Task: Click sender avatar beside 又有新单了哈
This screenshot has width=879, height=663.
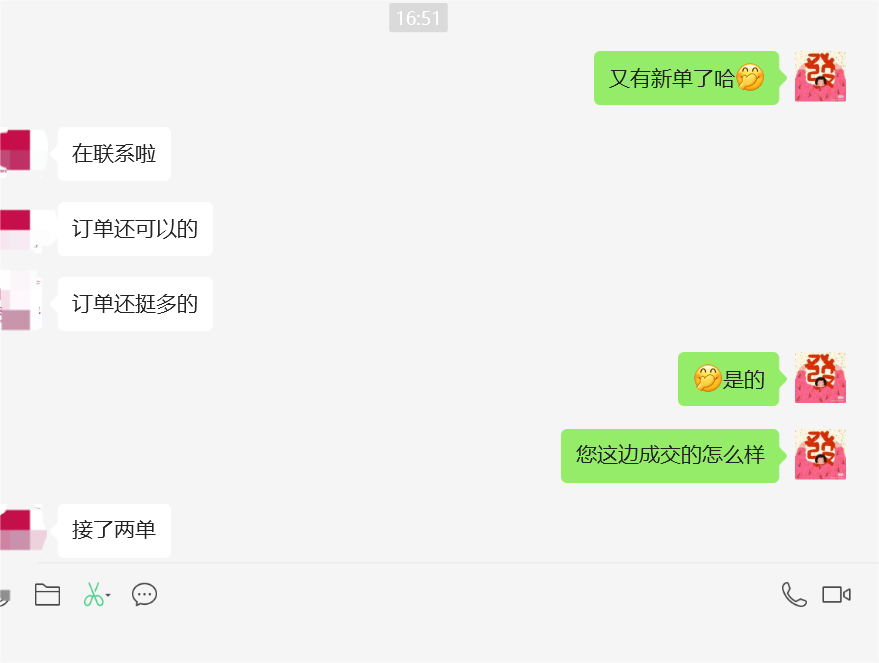Action: point(820,77)
